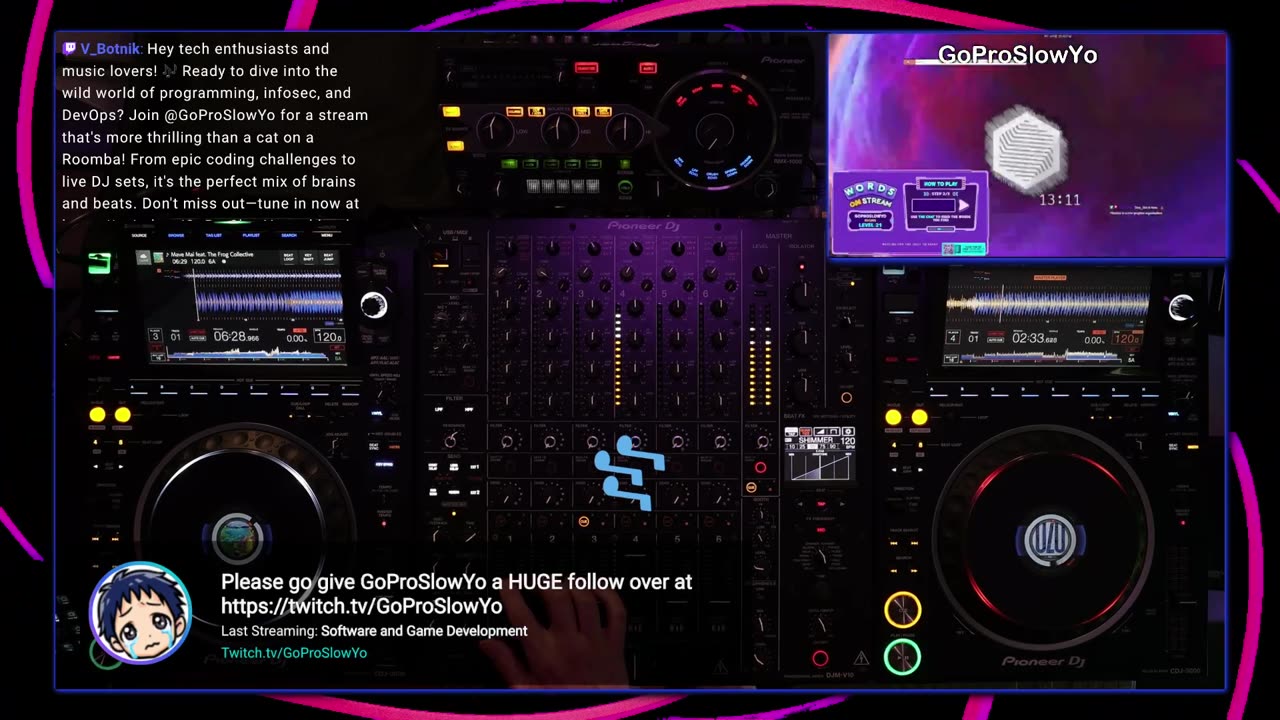Click the white rotary selector on left CDJ

(x=374, y=305)
